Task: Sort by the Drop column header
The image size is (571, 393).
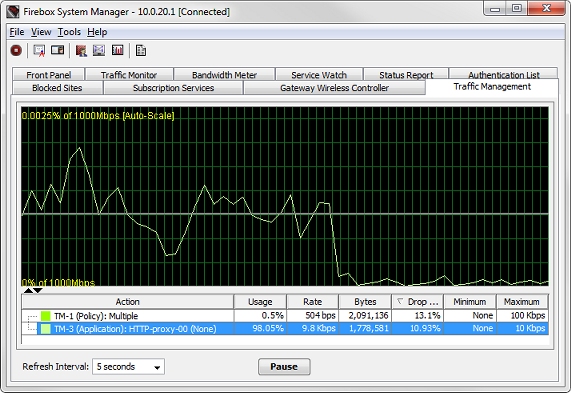Action: pos(418,302)
